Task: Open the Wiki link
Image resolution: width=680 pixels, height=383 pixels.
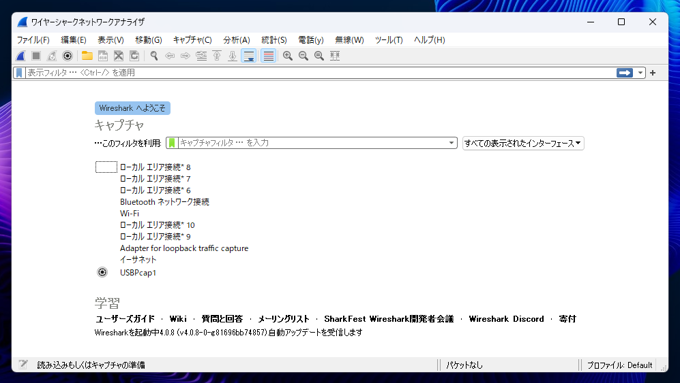Action: click(178, 319)
